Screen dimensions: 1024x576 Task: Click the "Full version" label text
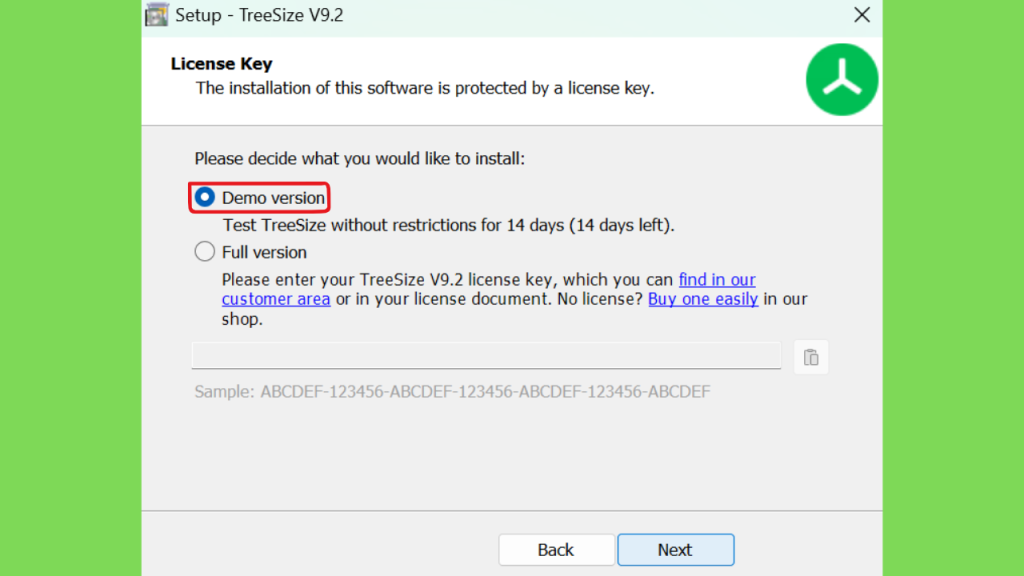[264, 252]
